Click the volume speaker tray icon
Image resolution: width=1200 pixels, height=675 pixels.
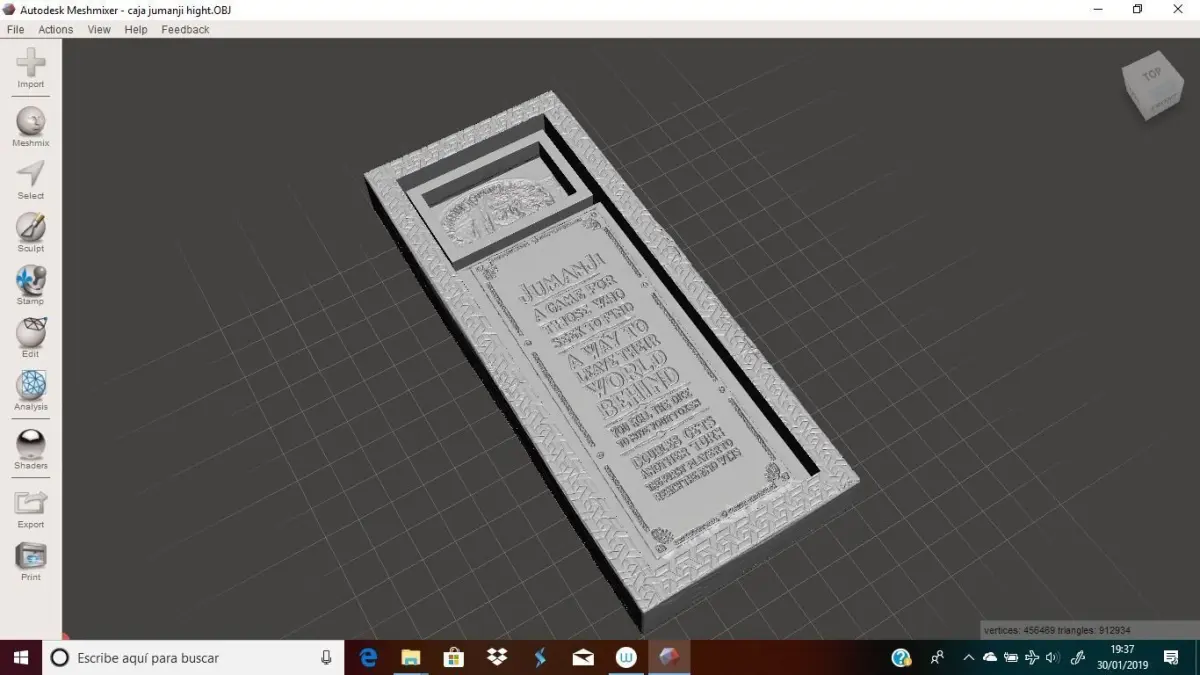pyautogui.click(x=1052, y=657)
